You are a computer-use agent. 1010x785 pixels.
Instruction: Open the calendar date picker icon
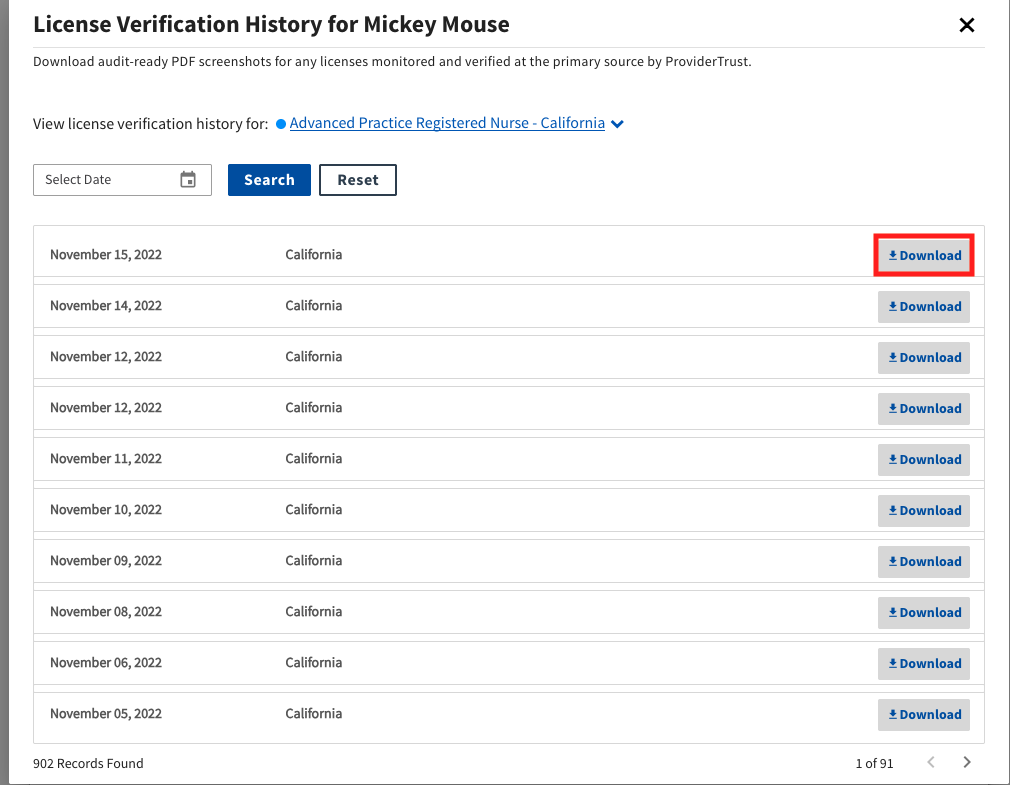point(188,180)
